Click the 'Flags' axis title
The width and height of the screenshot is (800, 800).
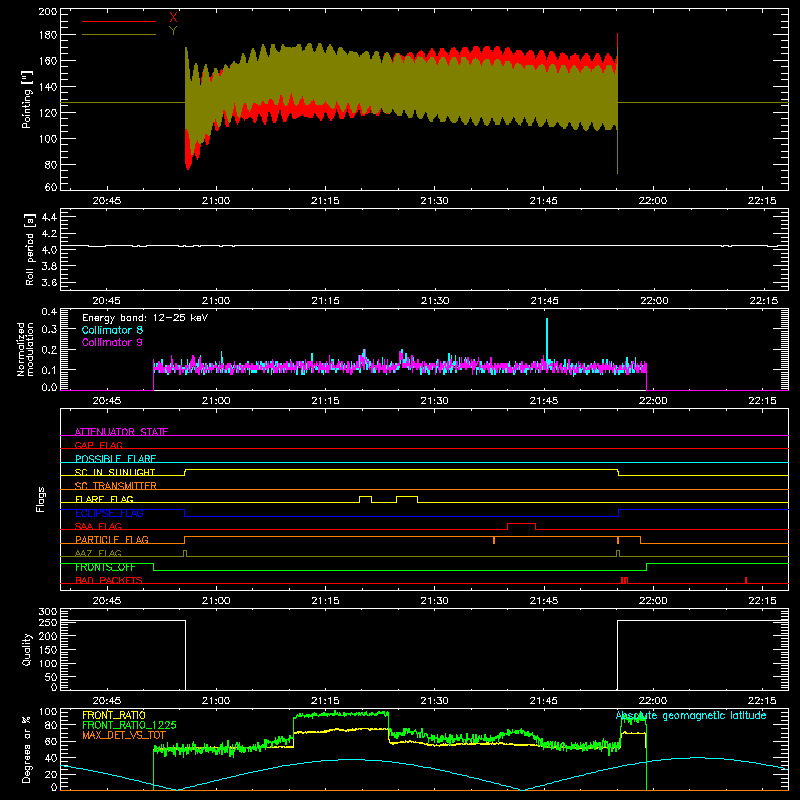tap(40, 499)
